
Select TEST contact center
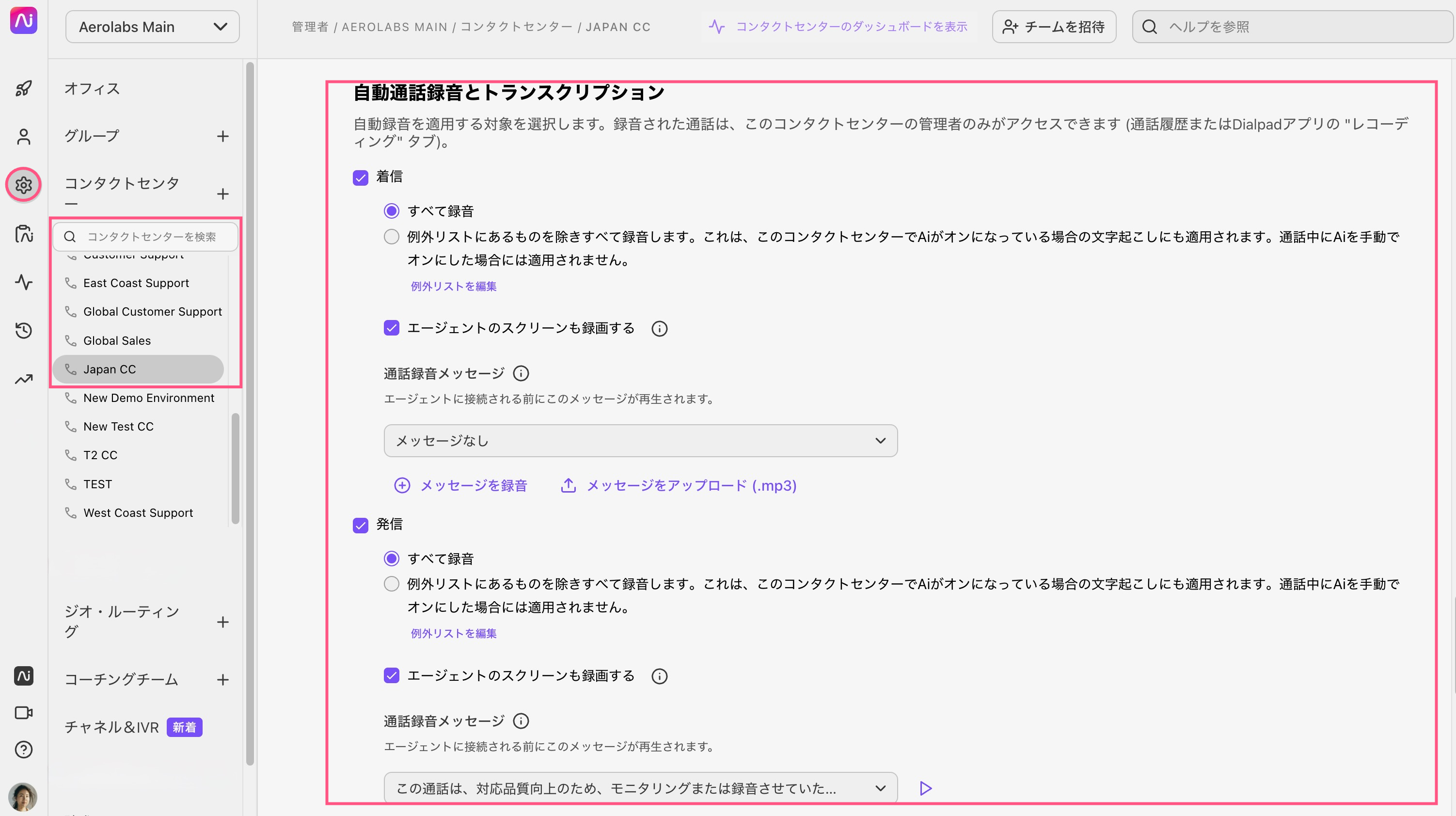[x=98, y=484]
